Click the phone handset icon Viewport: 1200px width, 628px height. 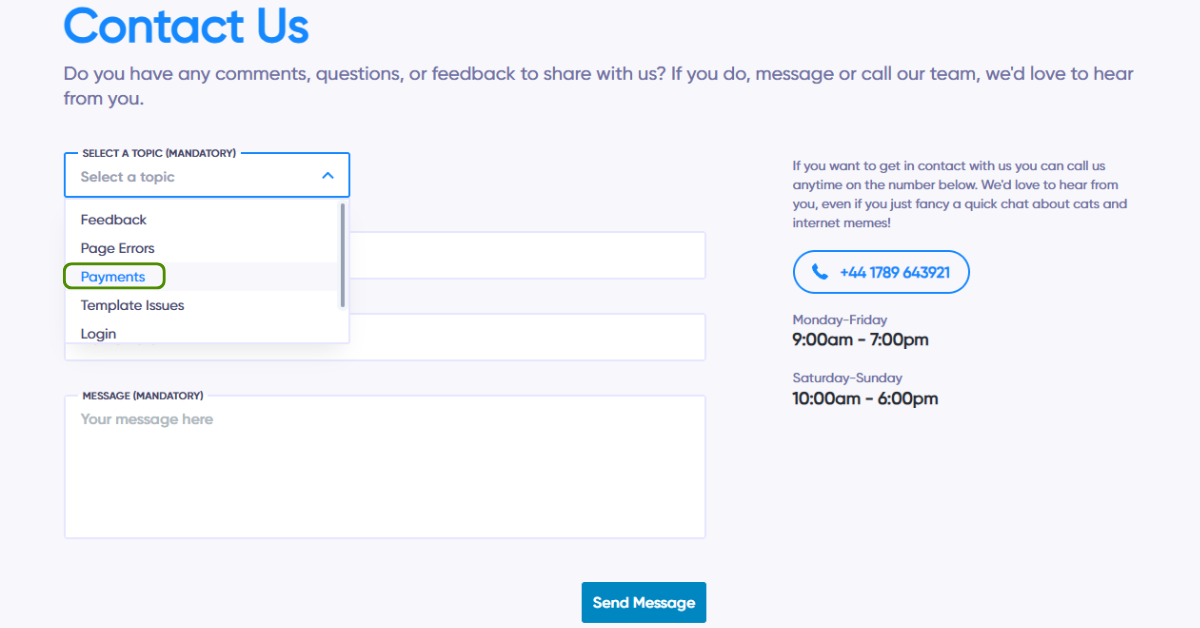[x=820, y=272]
